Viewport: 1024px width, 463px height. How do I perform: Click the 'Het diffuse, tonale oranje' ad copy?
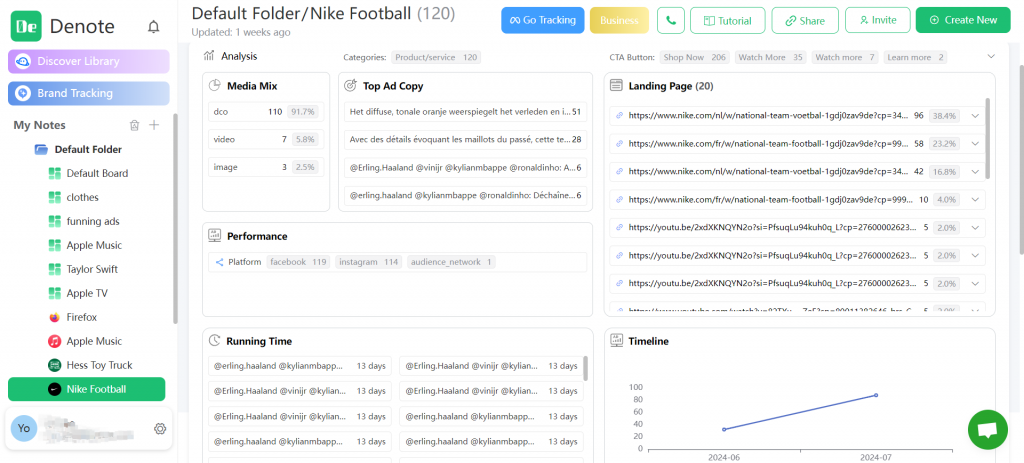click(x=466, y=112)
